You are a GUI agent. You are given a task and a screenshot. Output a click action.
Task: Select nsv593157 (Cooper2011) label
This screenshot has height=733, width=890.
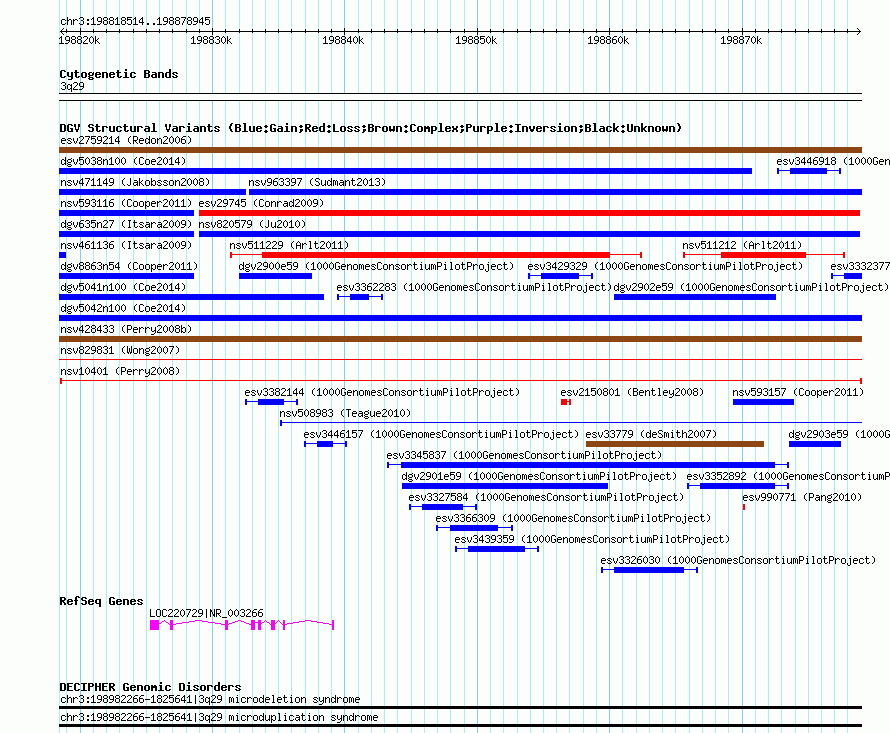798,392
